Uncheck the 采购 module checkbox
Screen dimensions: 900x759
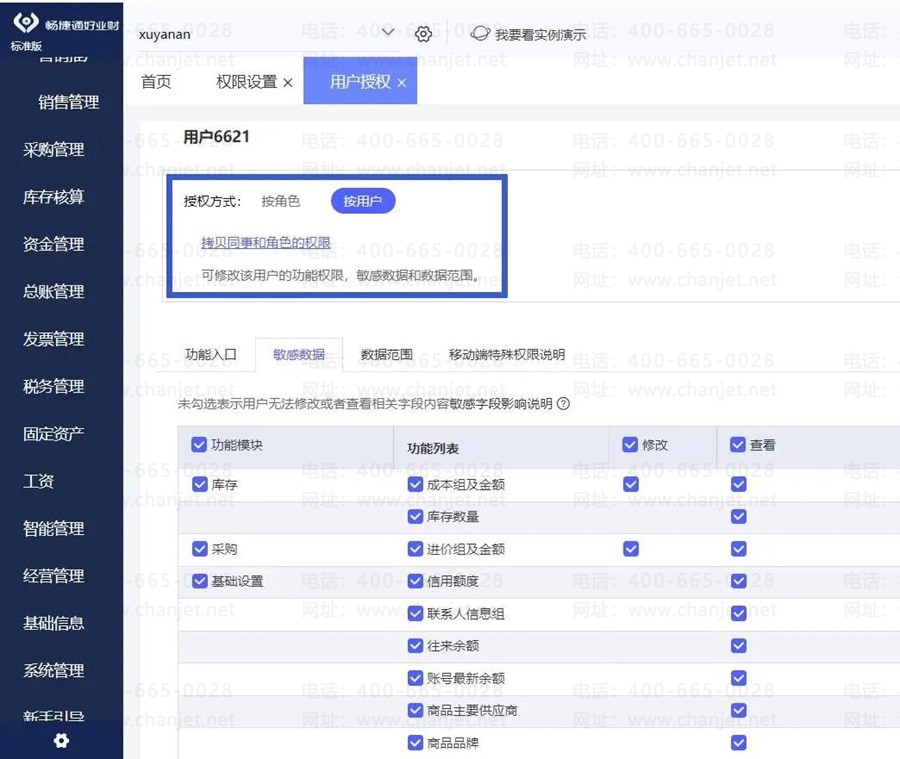(200, 549)
